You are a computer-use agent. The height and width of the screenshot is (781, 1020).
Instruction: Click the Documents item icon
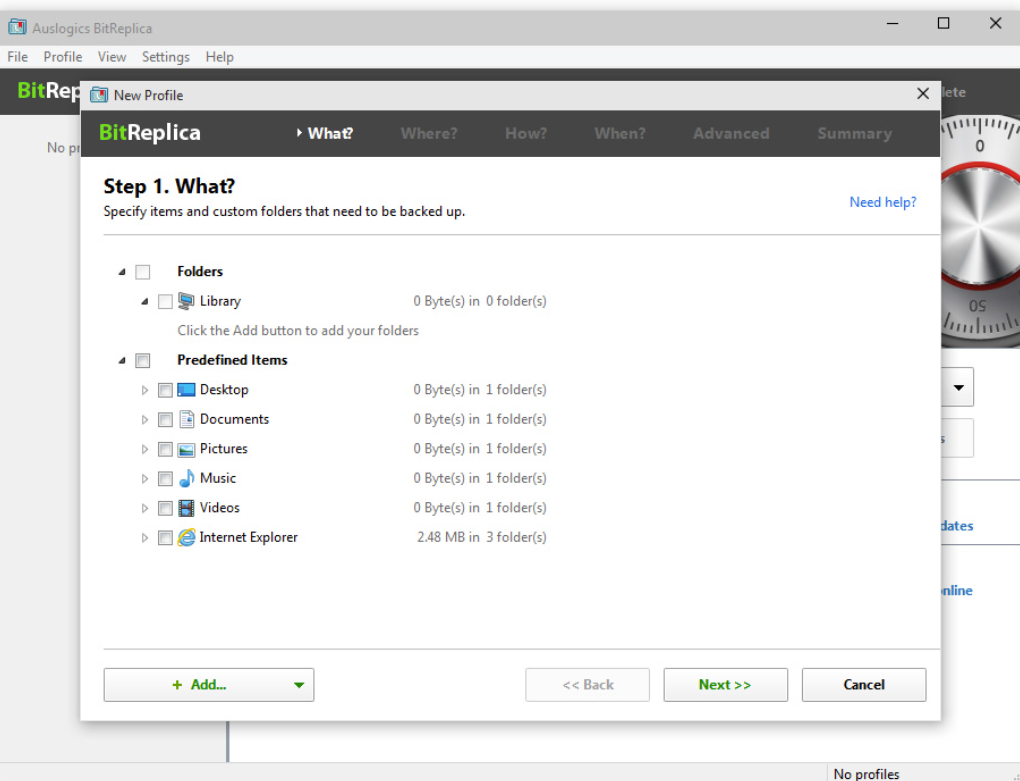pos(186,419)
